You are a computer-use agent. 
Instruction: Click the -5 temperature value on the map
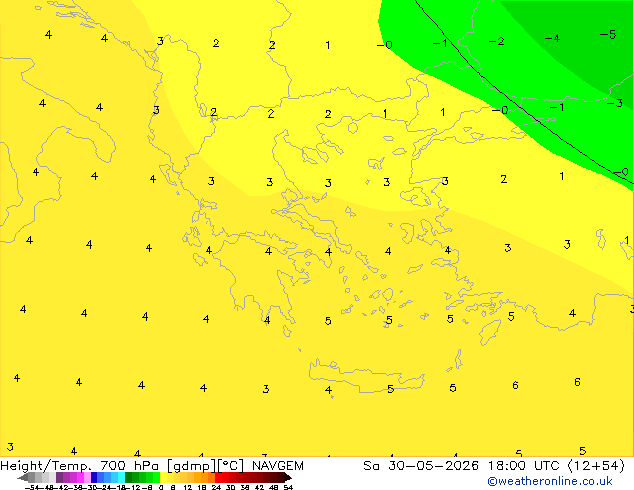point(608,35)
